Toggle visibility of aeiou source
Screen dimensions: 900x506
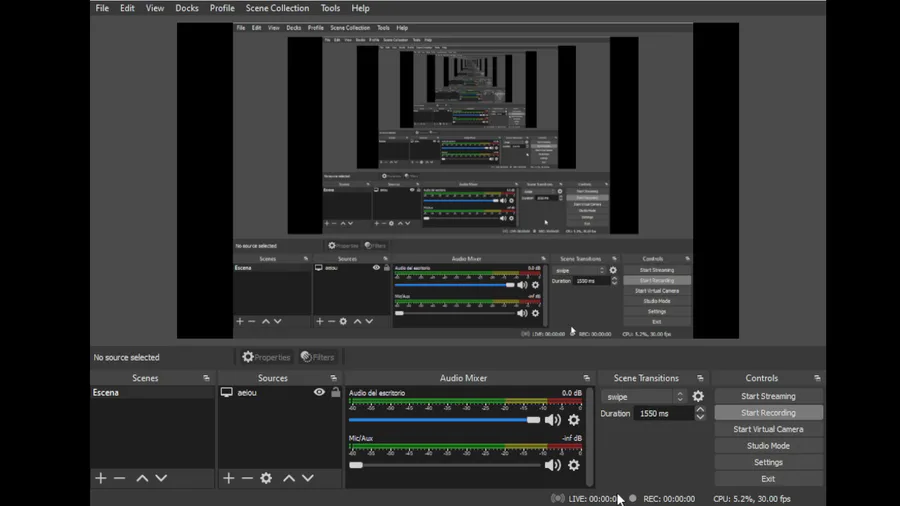[x=319, y=392]
